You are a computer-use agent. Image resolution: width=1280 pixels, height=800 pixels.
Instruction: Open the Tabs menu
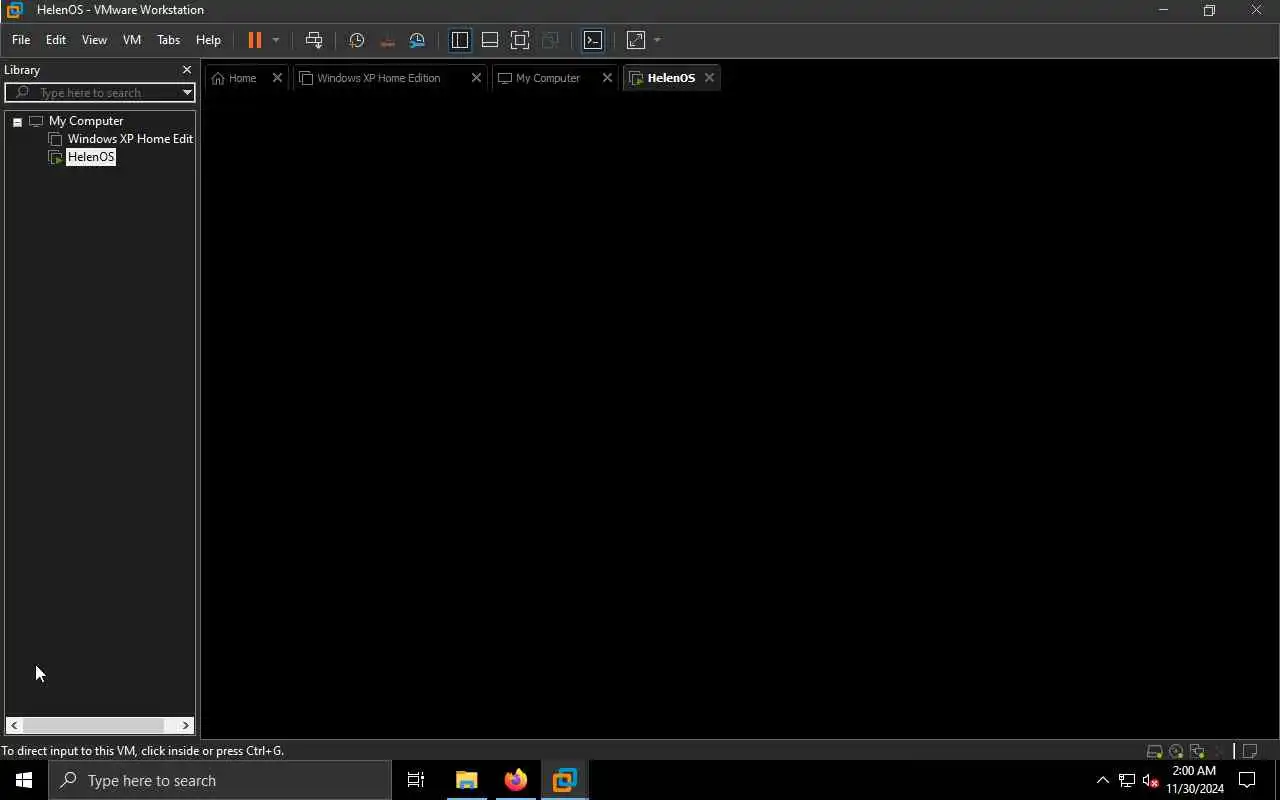168,40
